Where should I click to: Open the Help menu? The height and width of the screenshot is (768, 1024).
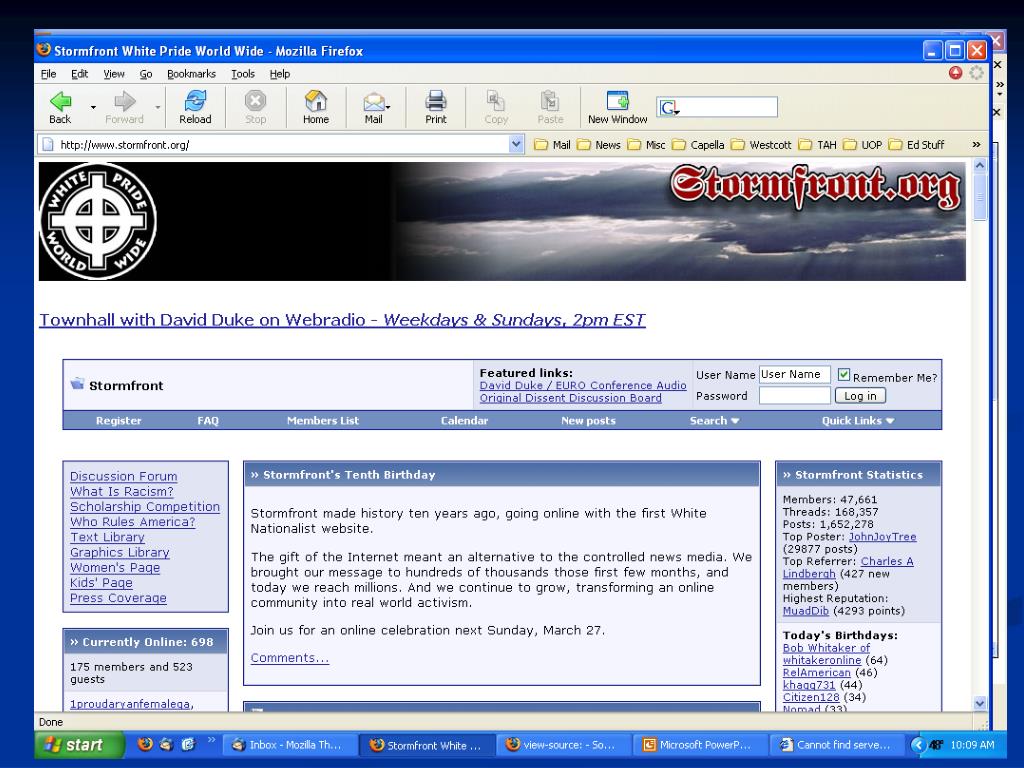[280, 74]
